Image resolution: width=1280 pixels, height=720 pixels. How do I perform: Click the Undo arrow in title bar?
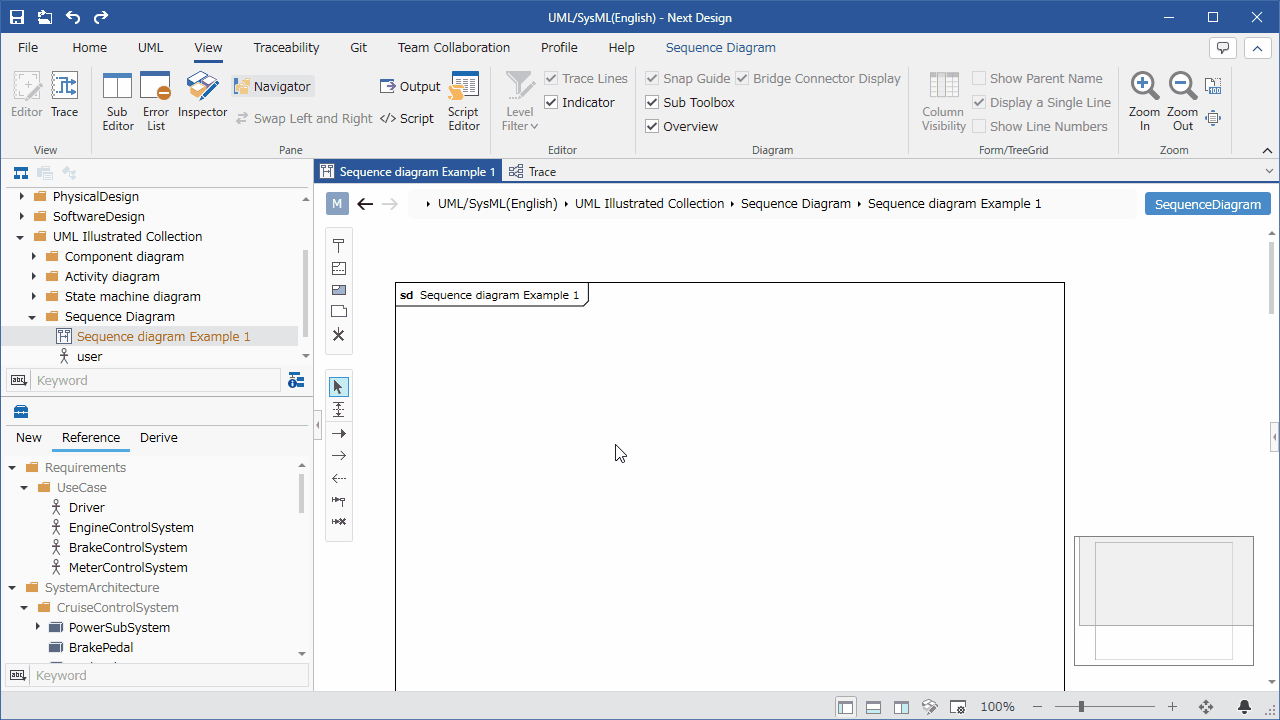click(x=73, y=17)
